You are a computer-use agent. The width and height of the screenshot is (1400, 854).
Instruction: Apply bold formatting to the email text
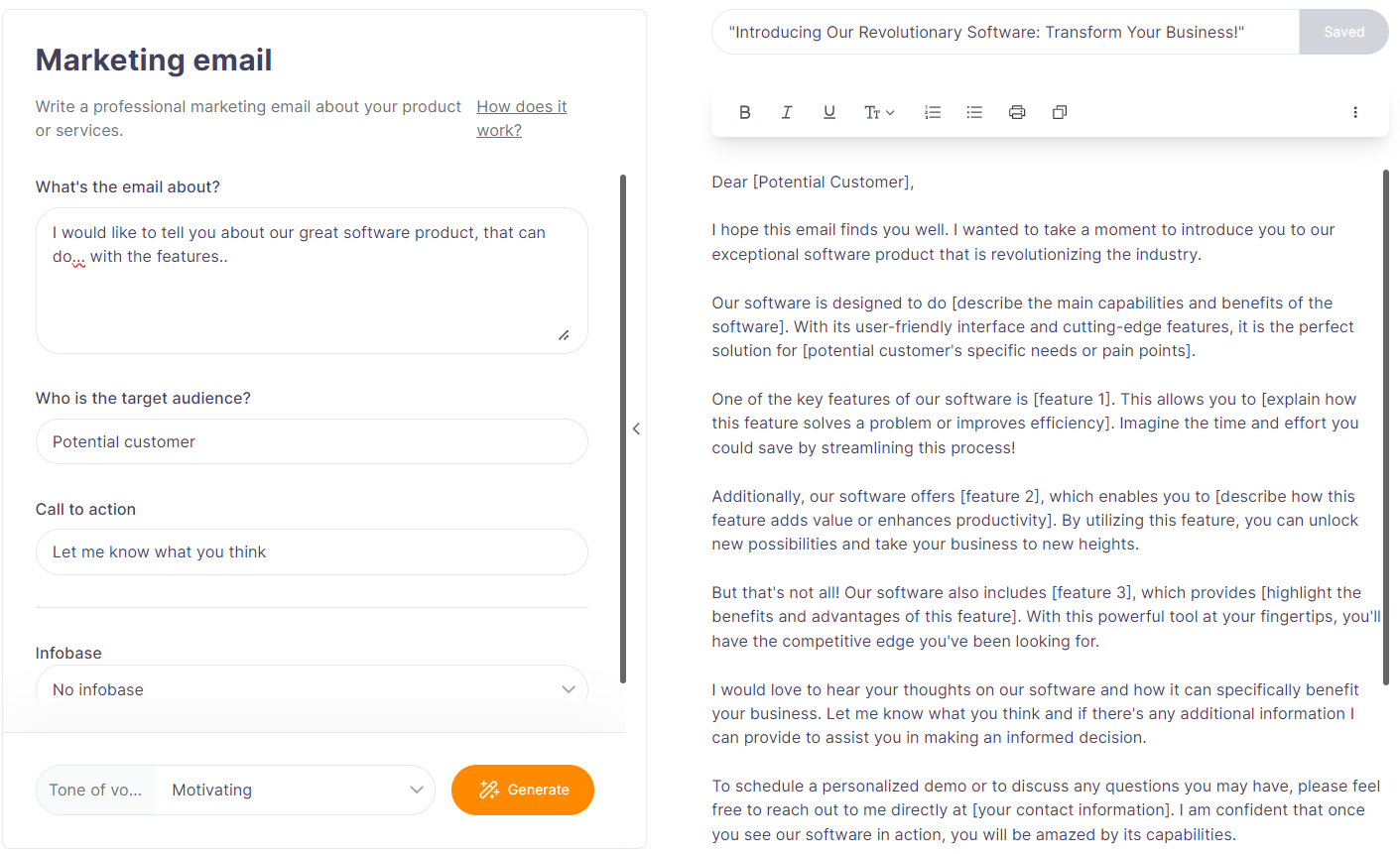click(744, 111)
